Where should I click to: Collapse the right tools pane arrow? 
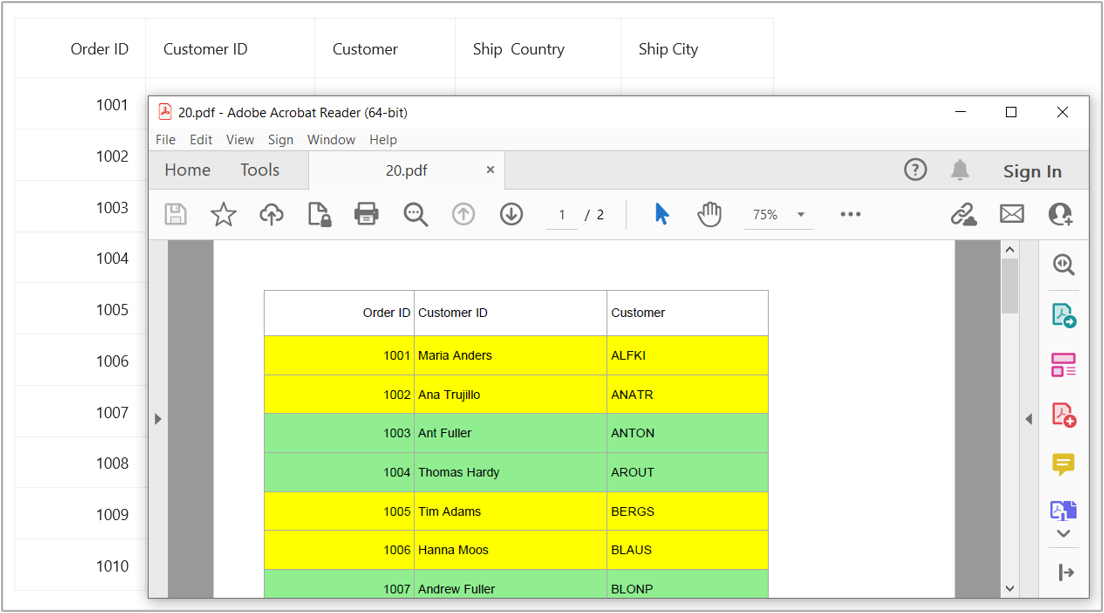(1028, 419)
